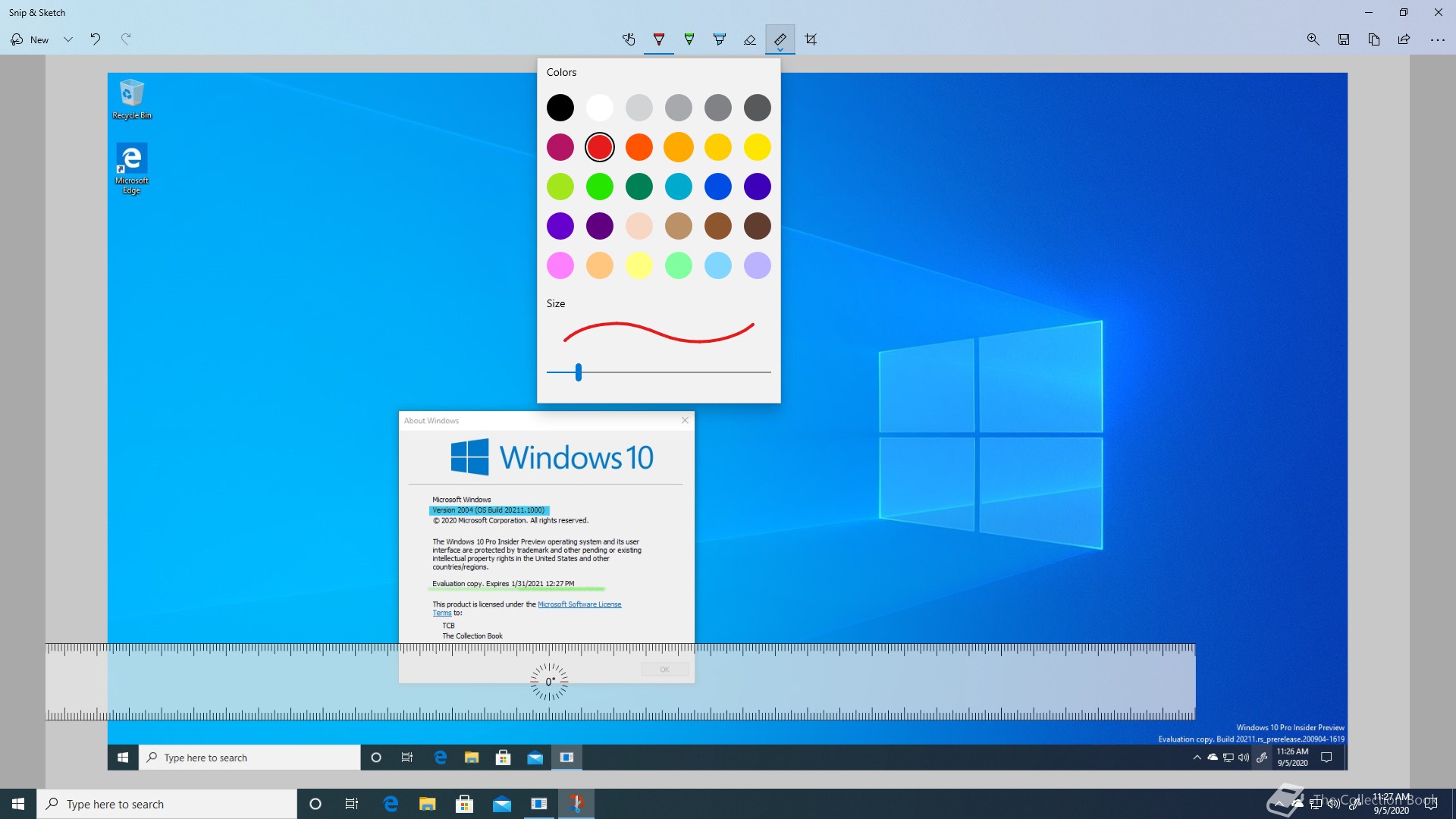The image size is (1456, 819).
Task: Pick the pale yellow color swatch
Action: click(639, 265)
